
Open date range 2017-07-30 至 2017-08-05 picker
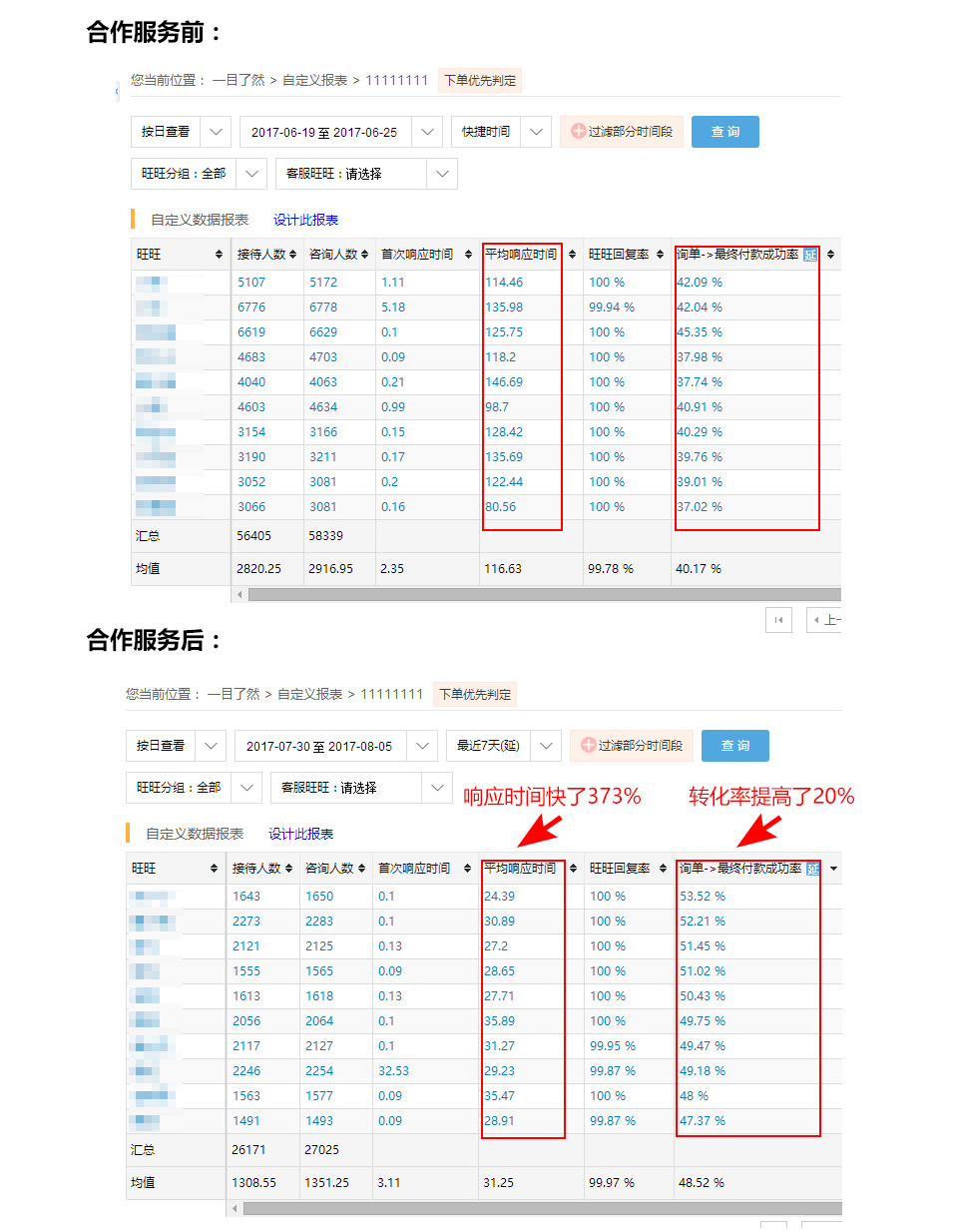336,746
